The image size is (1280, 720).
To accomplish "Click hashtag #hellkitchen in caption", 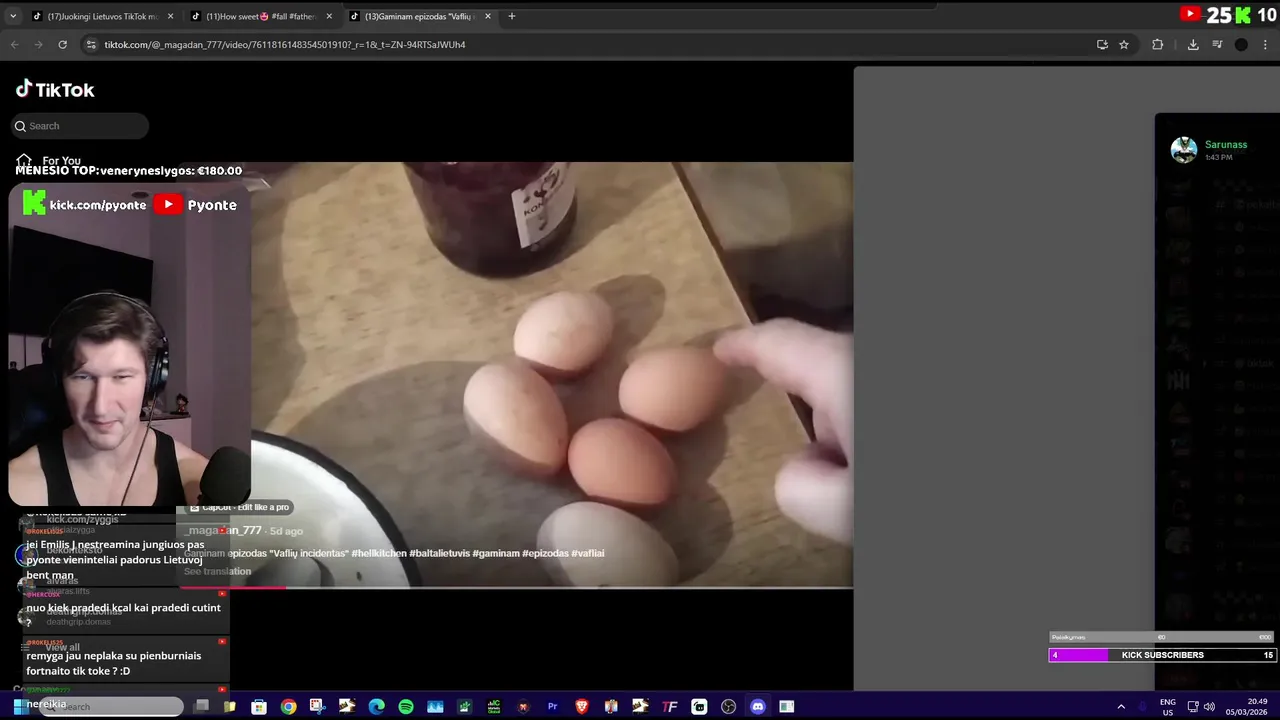I will 379,553.
